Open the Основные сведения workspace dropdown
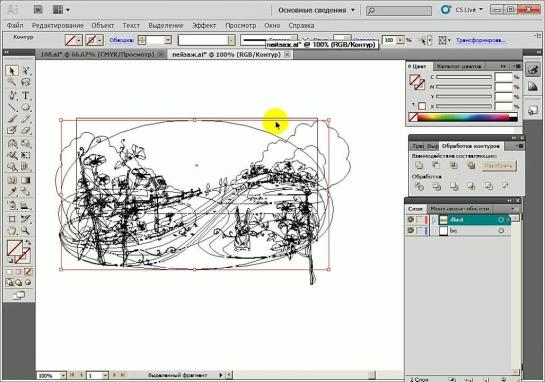This screenshot has width=545, height=382. click(317, 10)
